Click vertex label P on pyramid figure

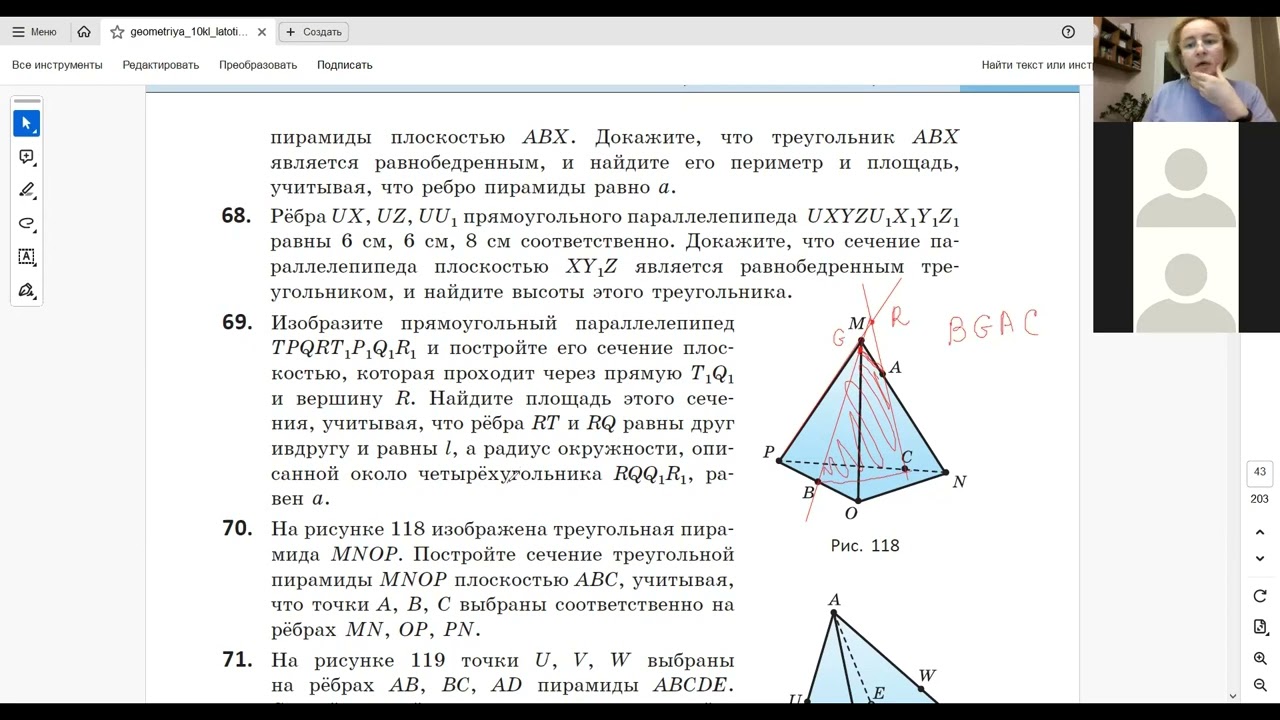point(769,452)
